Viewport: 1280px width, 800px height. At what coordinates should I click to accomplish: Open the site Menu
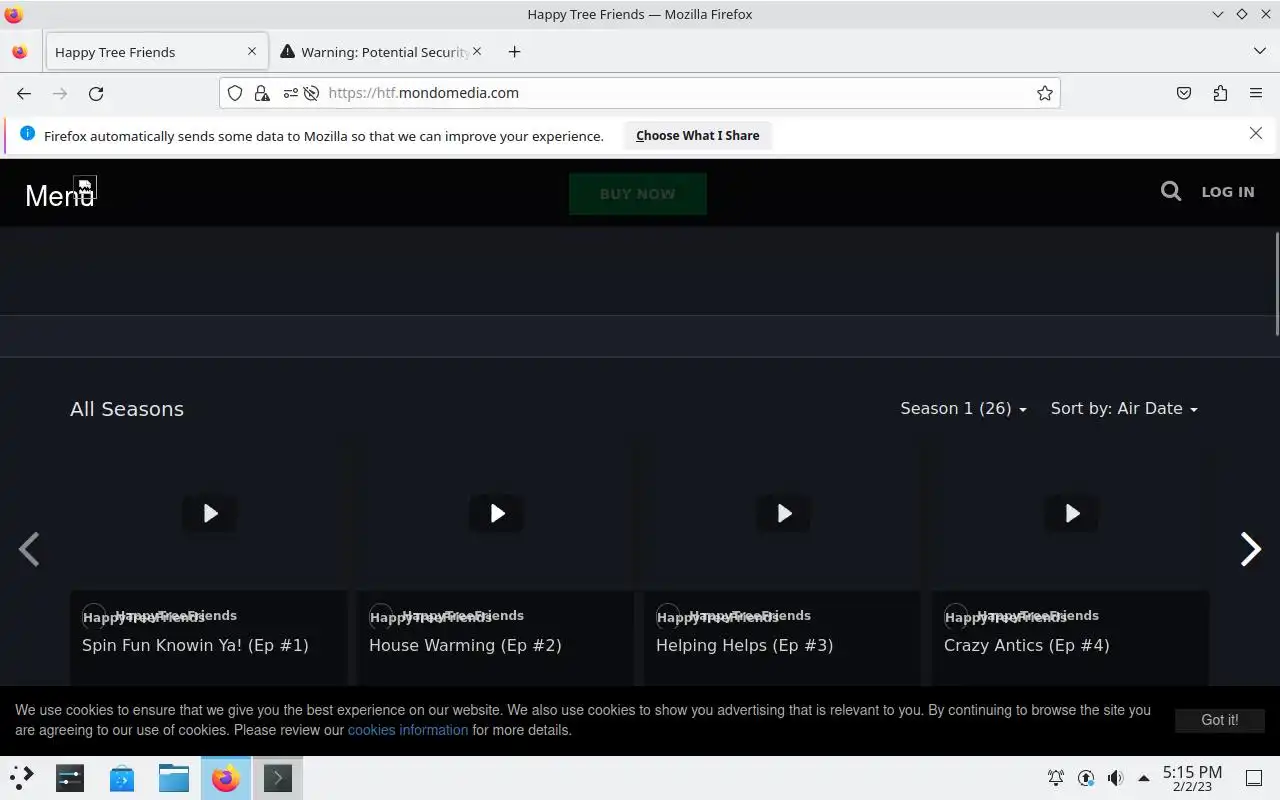coord(59,195)
